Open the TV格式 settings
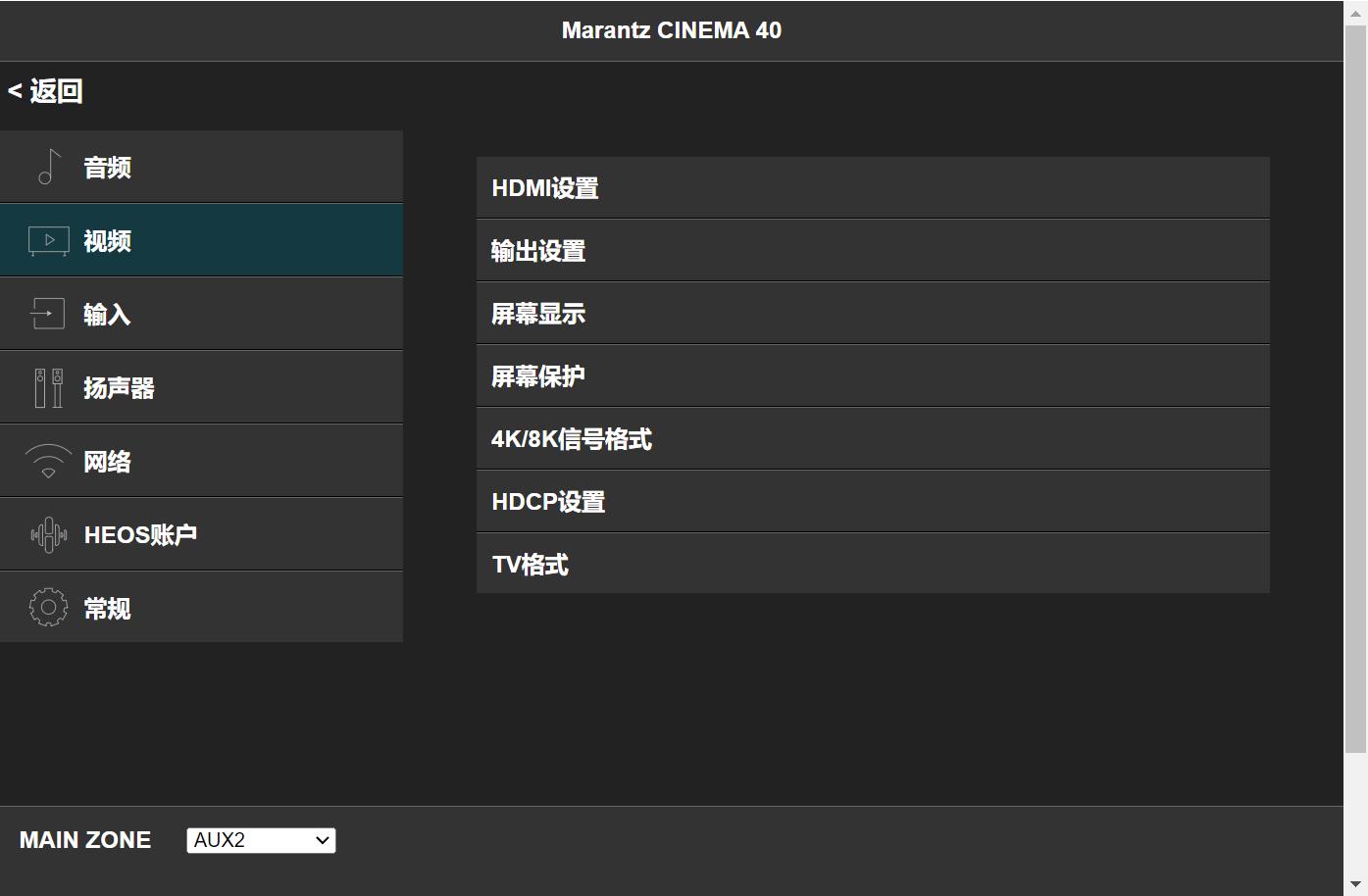The width and height of the screenshot is (1368, 896). pyautogui.click(x=872, y=564)
